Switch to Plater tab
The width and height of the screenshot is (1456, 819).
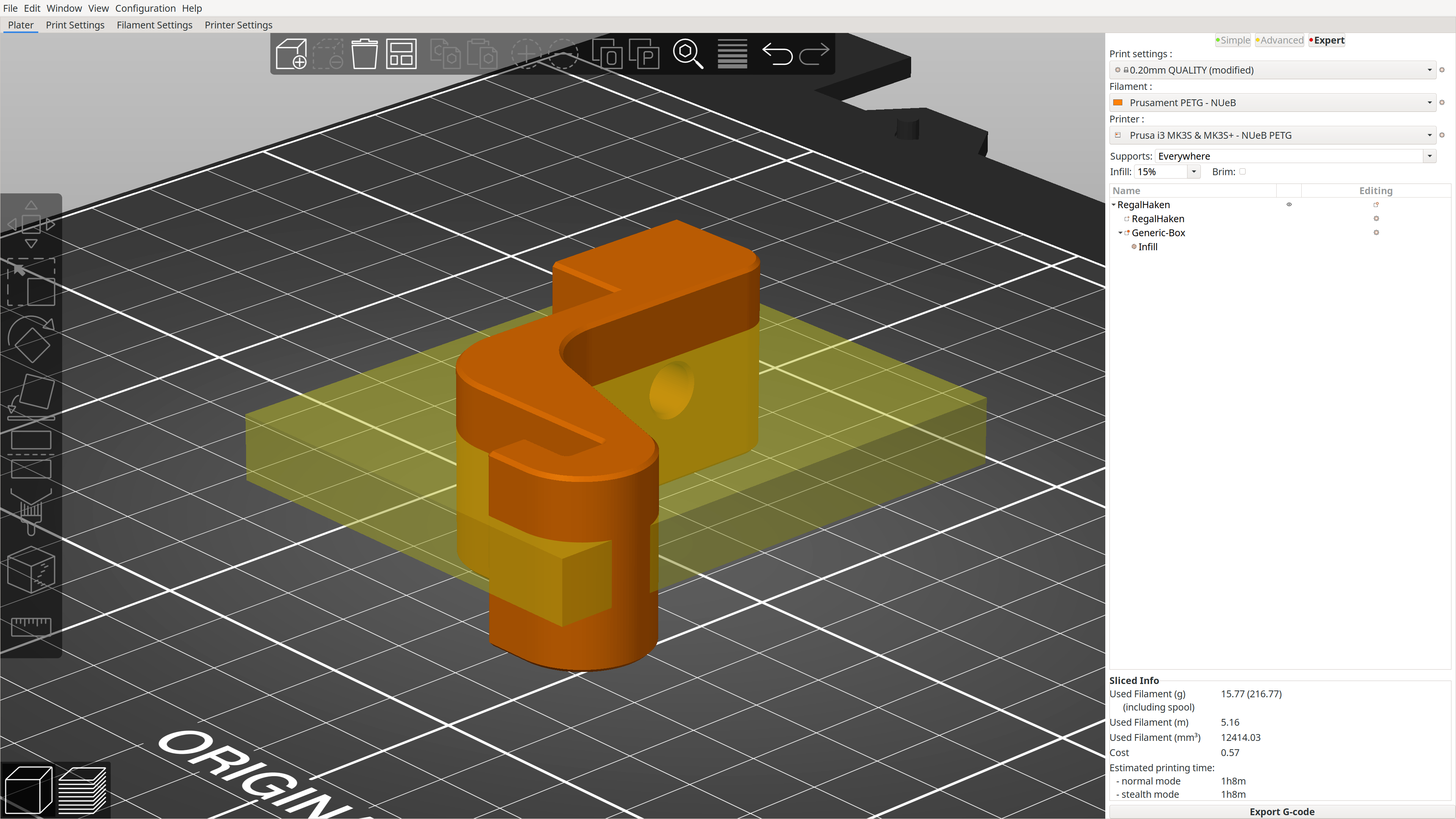(21, 25)
